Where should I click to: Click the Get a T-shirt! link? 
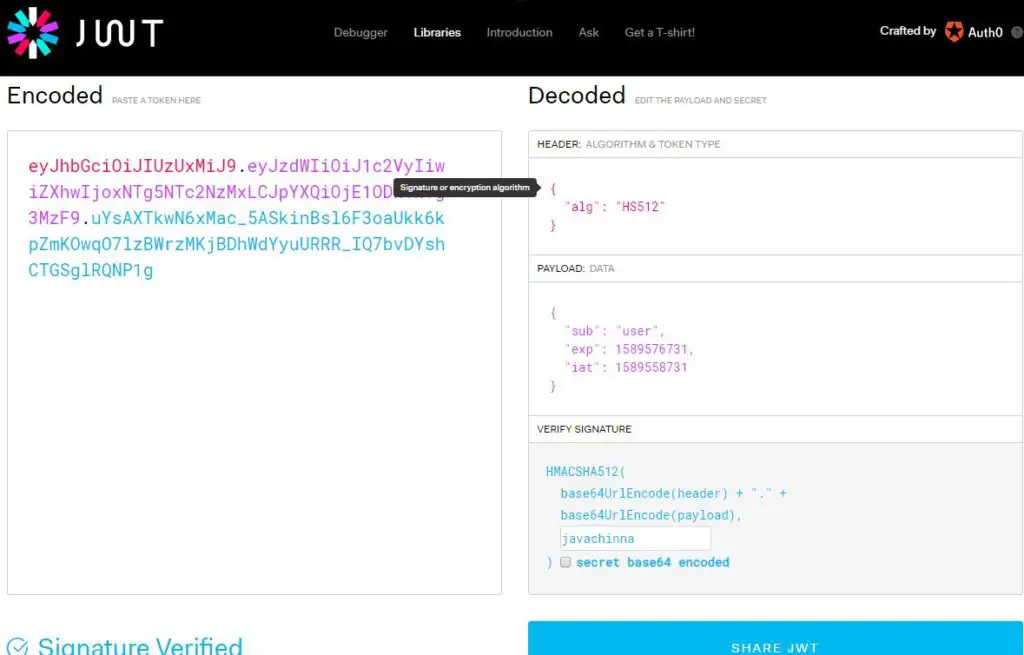click(659, 32)
